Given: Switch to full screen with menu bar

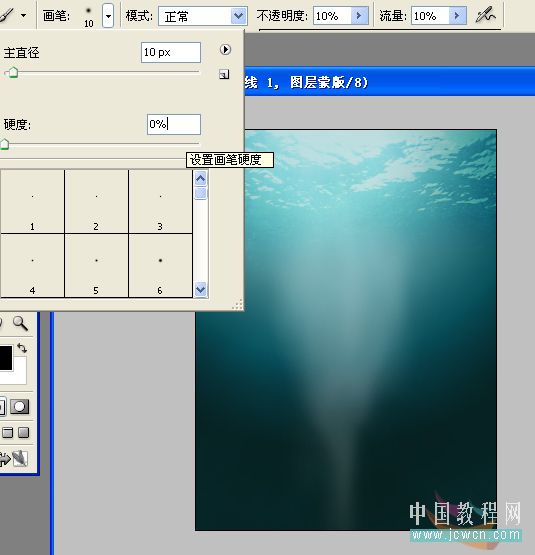Looking at the screenshot, I should pyautogui.click(x=7, y=433).
